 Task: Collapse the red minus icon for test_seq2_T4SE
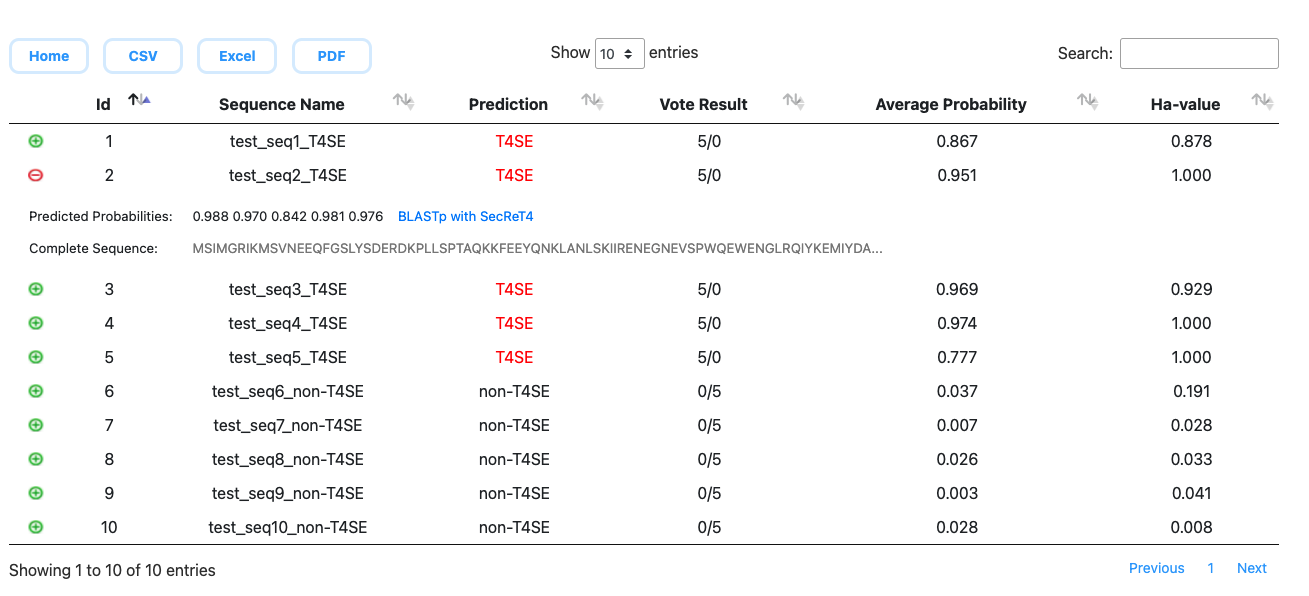36,175
